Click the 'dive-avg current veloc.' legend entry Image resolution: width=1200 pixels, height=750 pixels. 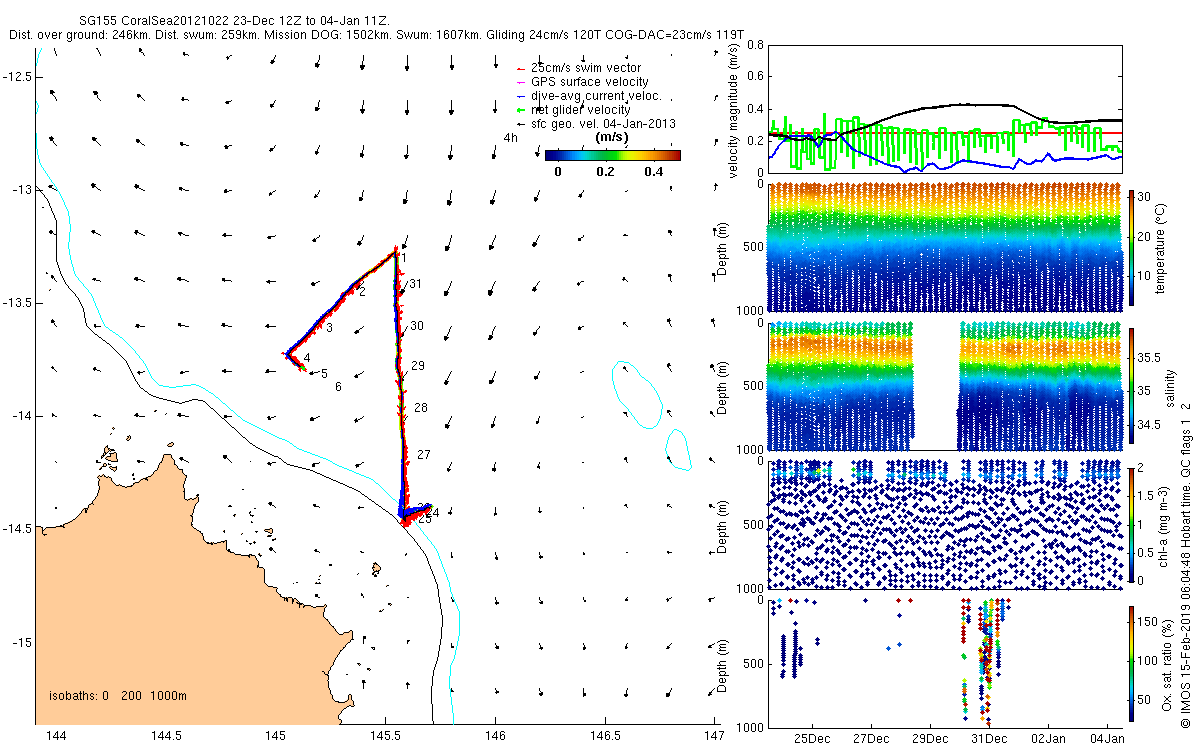pyautogui.click(x=589, y=95)
